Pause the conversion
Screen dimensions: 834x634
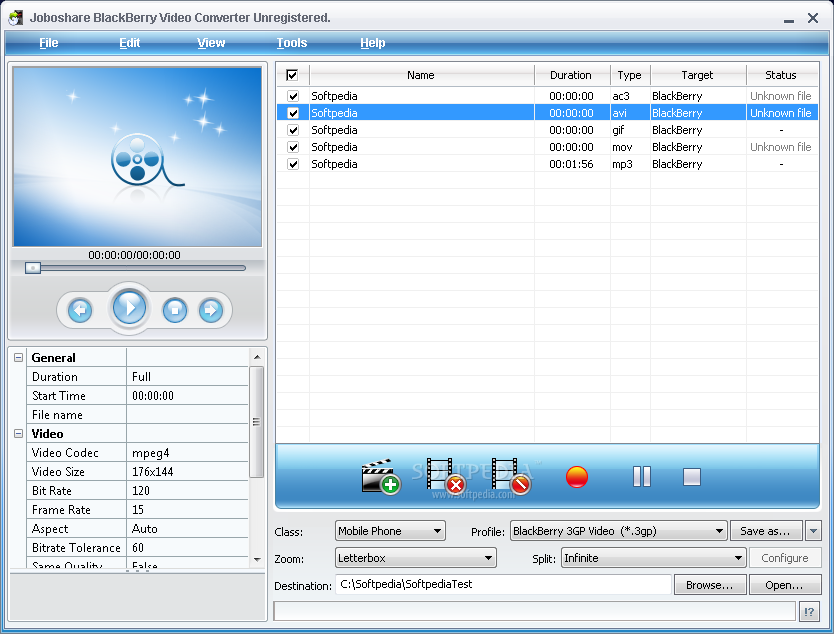pos(642,477)
